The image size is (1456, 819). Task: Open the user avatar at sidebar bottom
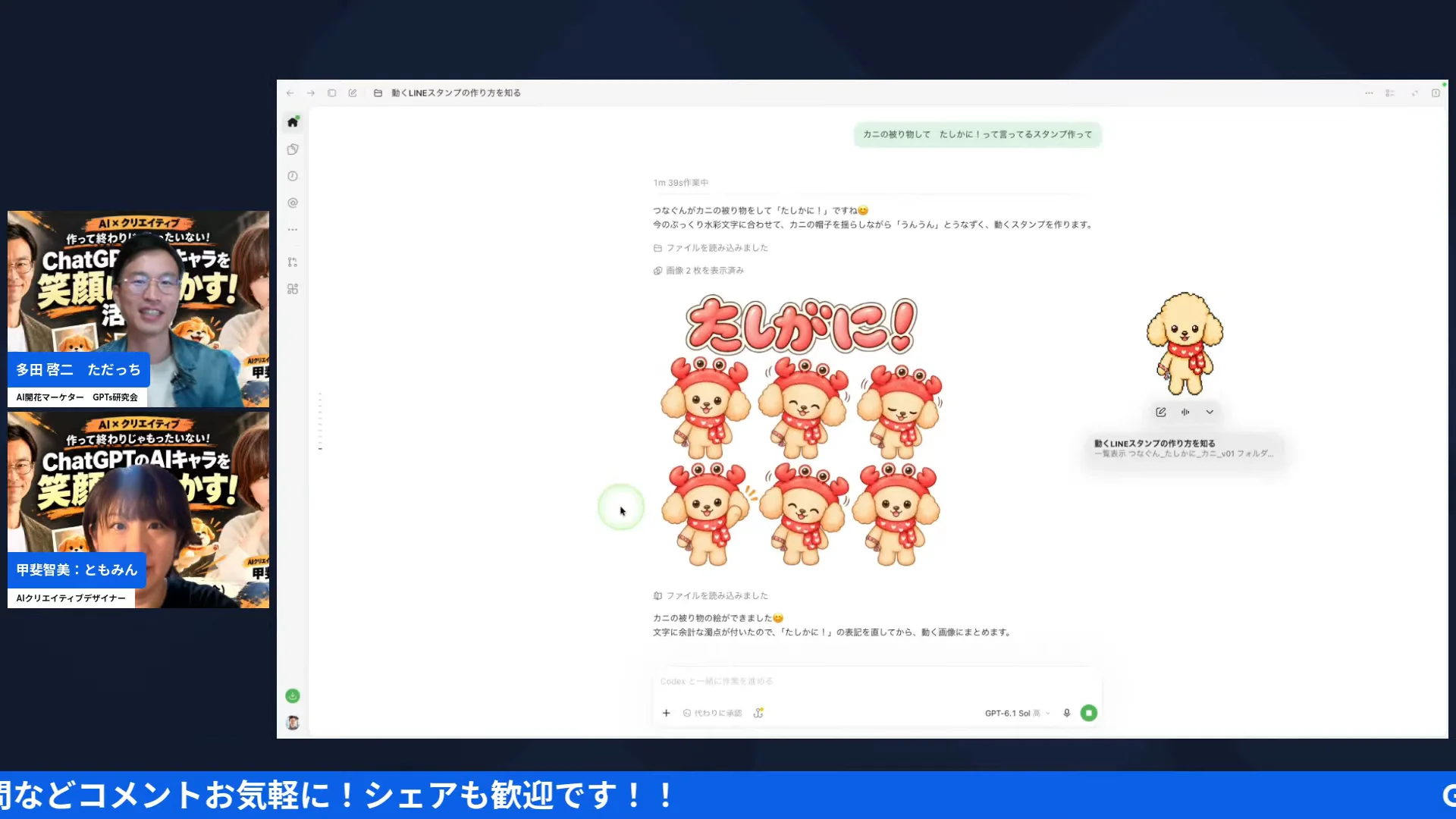point(293,723)
